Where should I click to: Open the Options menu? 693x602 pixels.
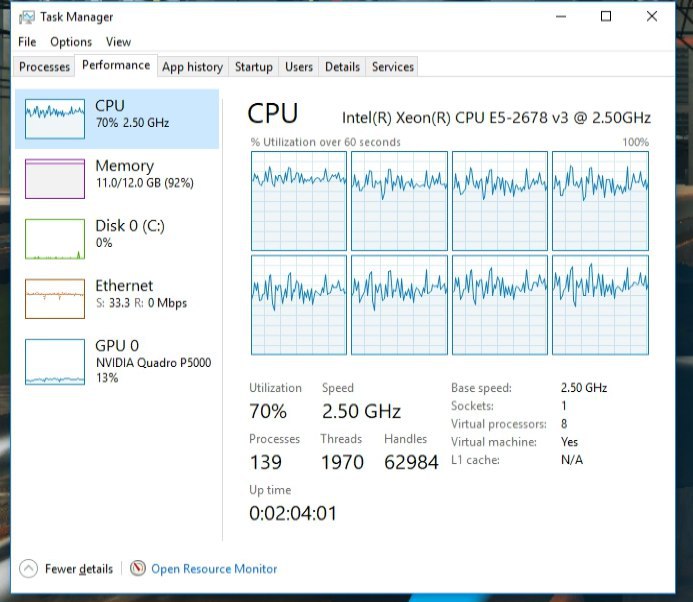point(71,42)
